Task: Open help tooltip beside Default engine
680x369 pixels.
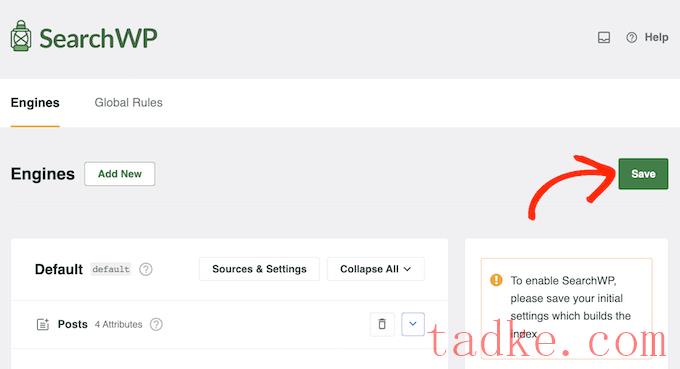Action: click(x=146, y=269)
